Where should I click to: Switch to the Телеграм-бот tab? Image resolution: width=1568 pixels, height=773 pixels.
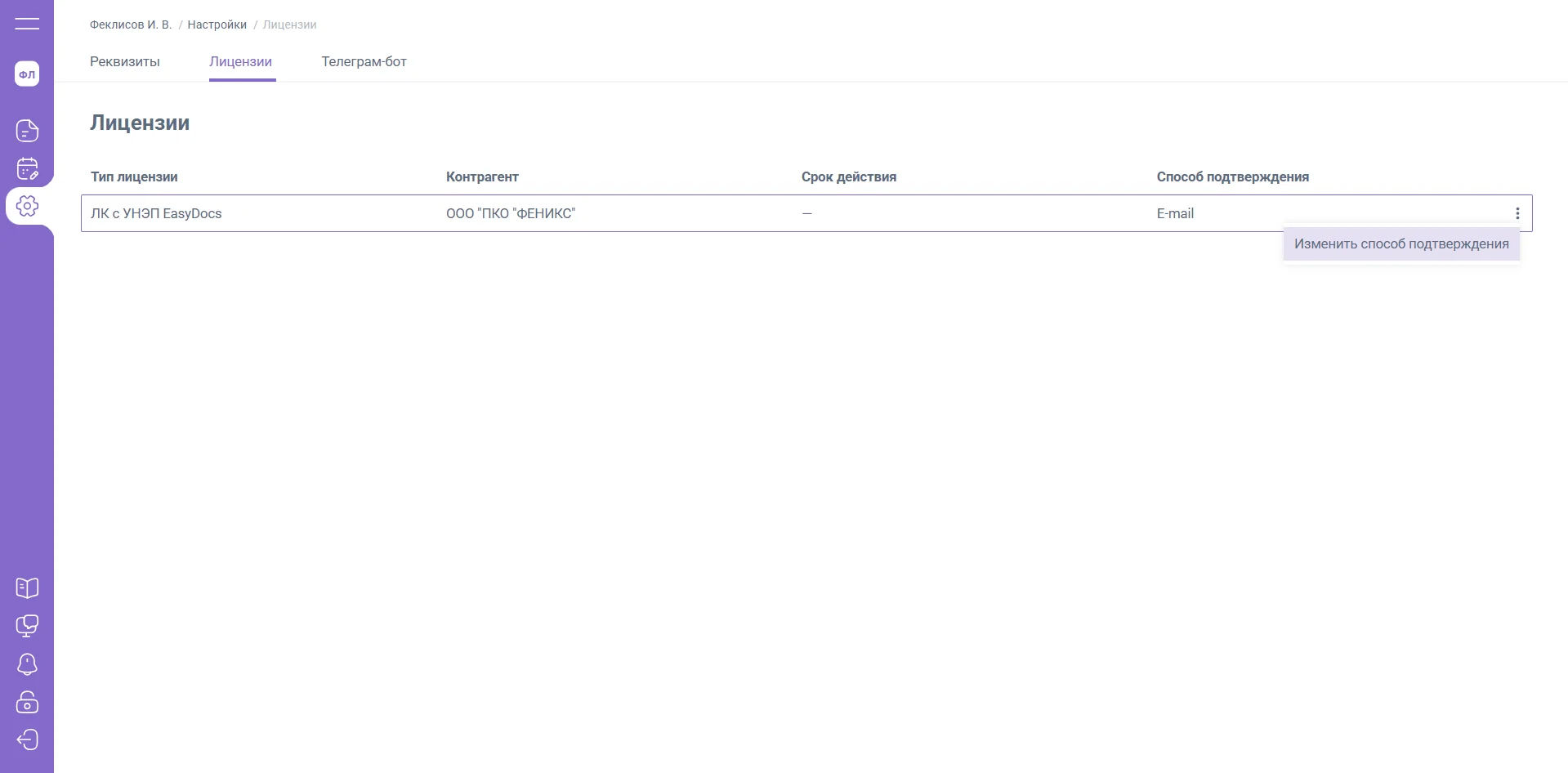pos(364,62)
